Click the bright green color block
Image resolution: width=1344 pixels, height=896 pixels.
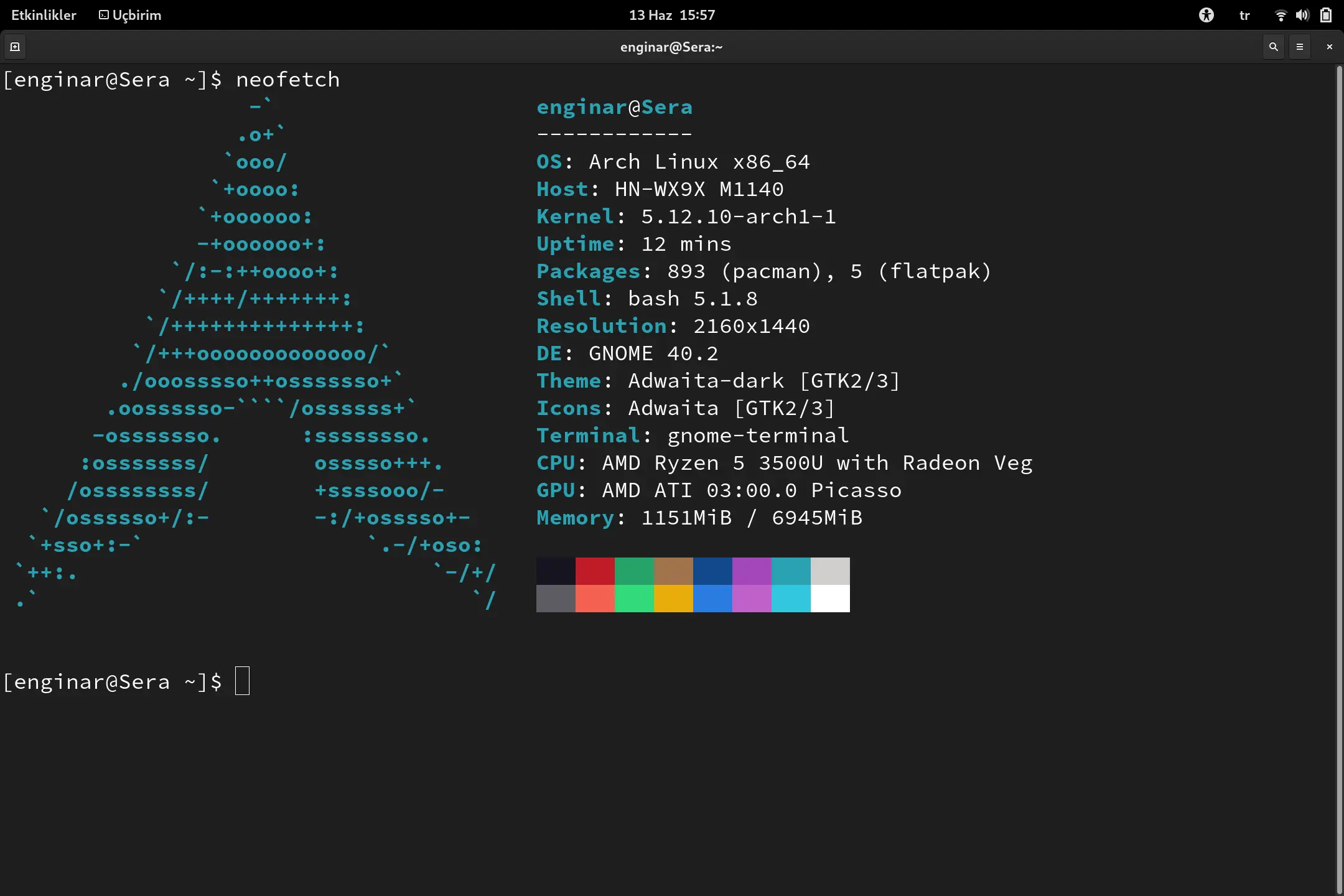coord(634,599)
